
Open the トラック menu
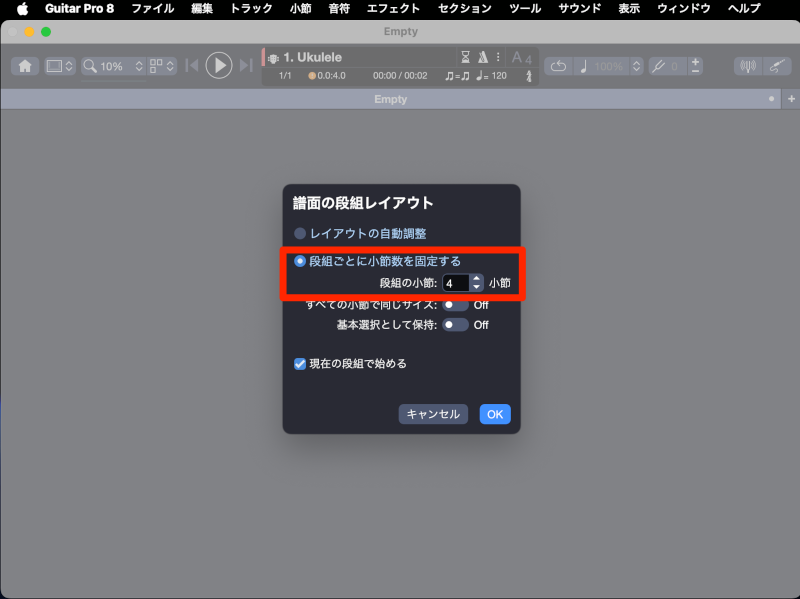point(251,8)
